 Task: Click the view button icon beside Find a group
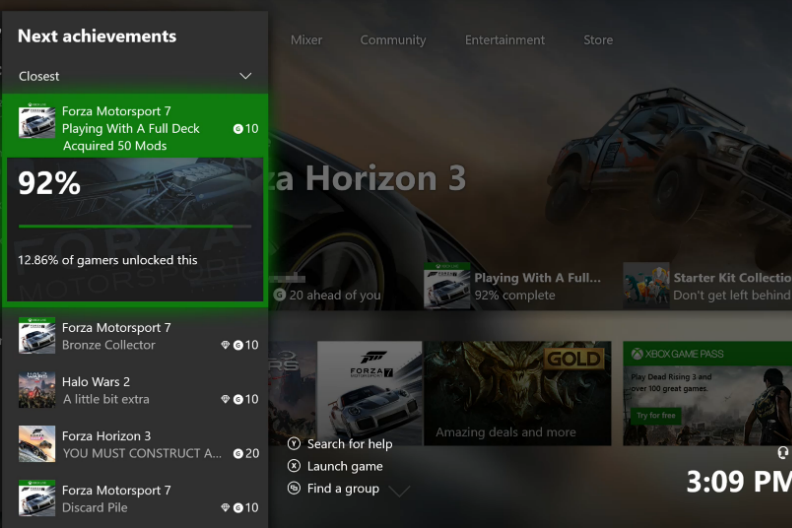click(x=294, y=488)
